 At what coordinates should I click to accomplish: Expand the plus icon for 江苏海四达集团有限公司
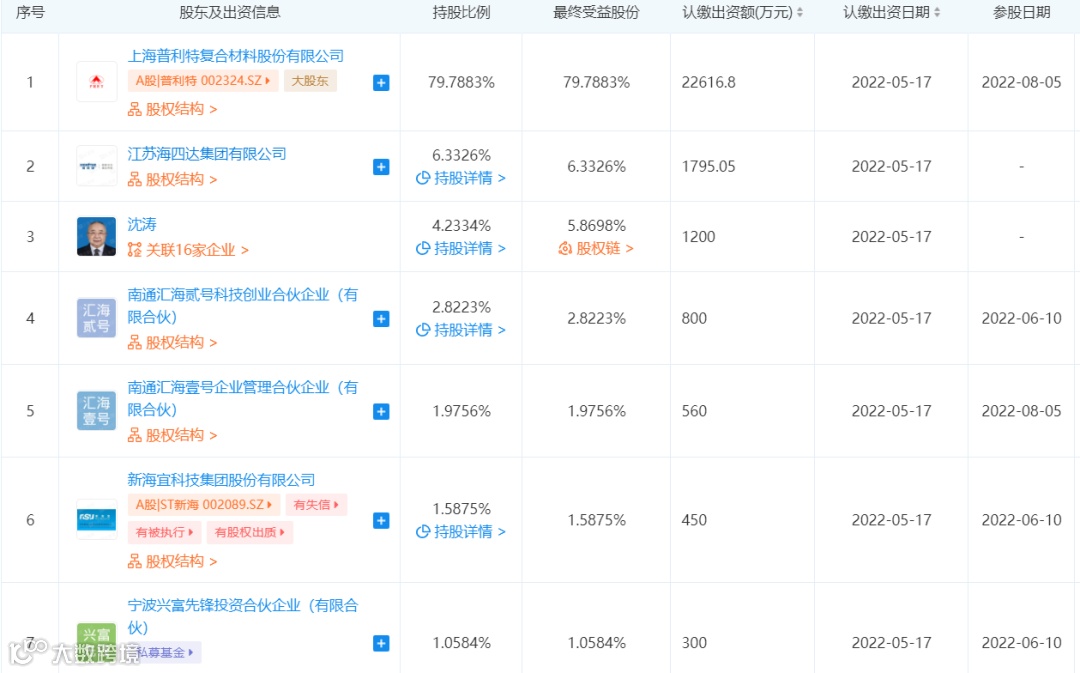coord(381,167)
